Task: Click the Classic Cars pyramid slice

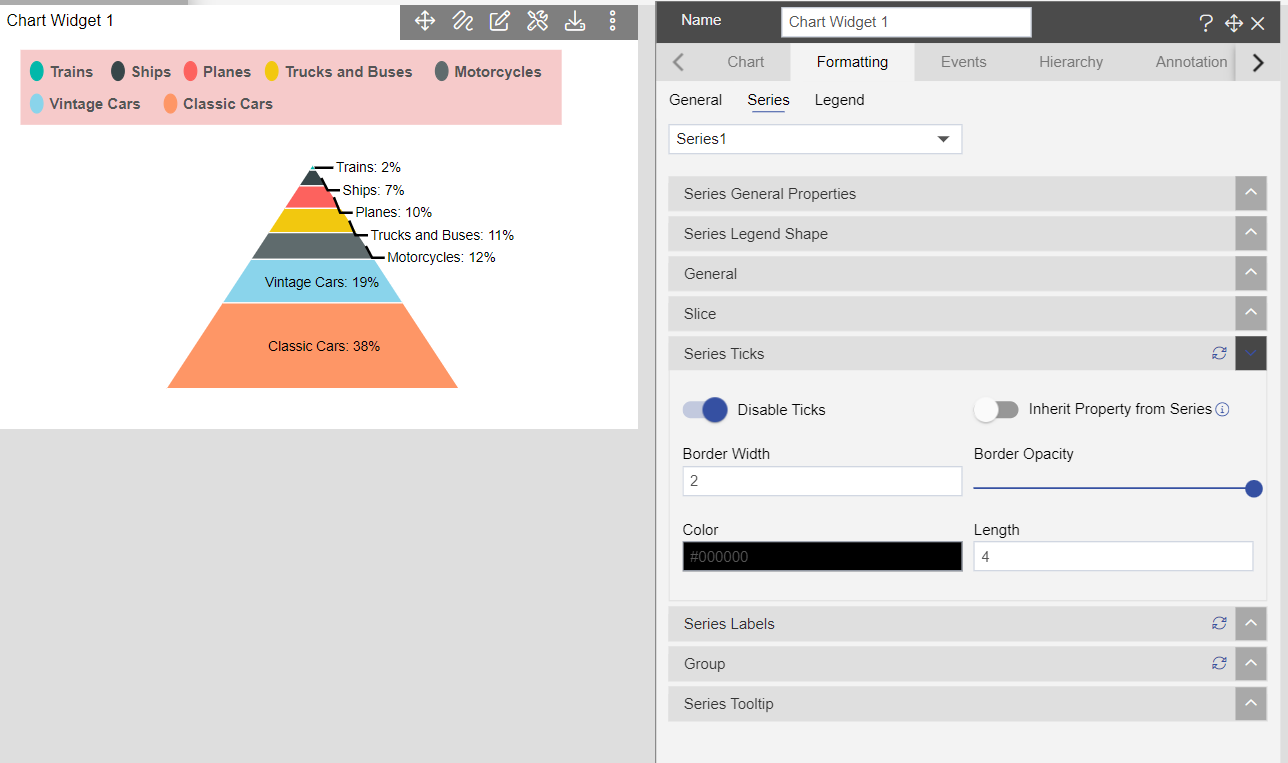Action: pyautogui.click(x=312, y=346)
